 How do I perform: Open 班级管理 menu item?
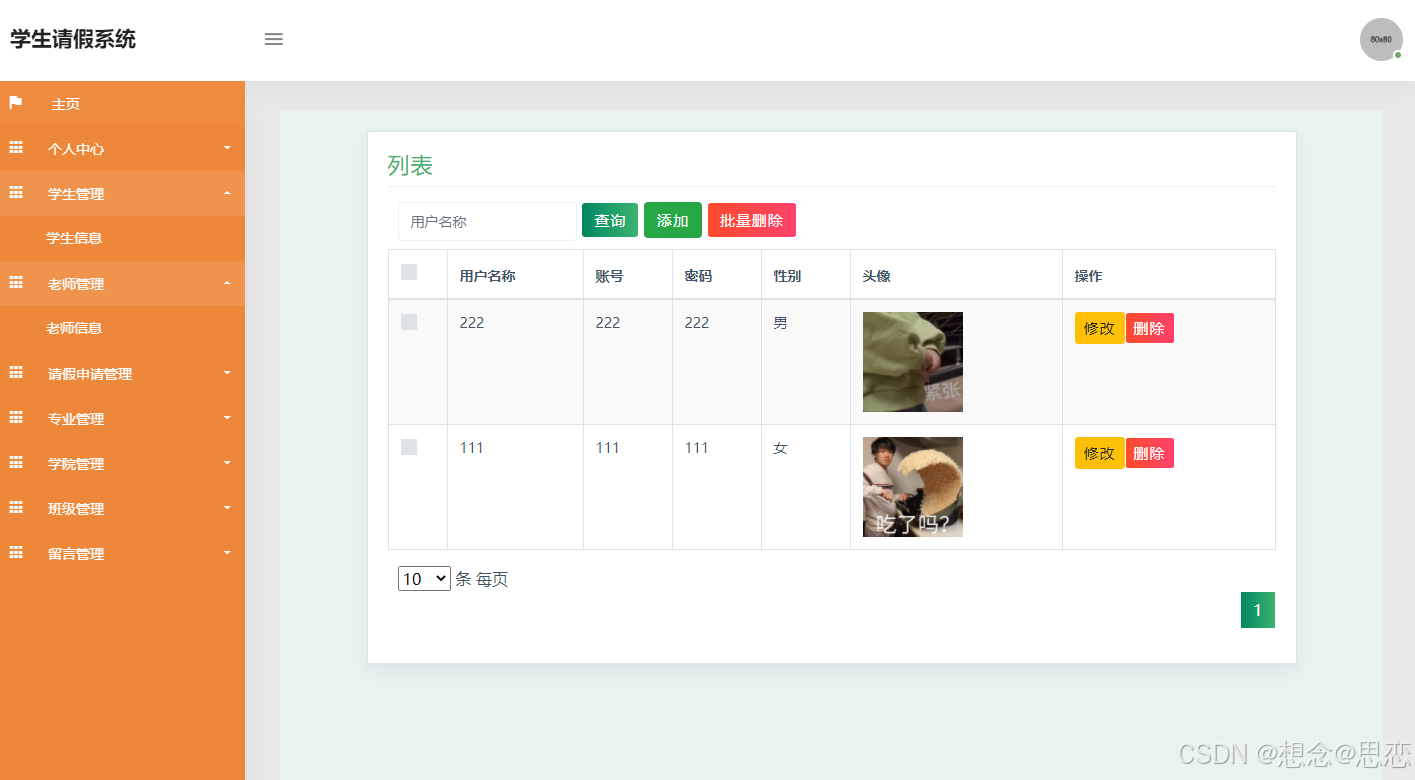pyautogui.click(x=122, y=508)
